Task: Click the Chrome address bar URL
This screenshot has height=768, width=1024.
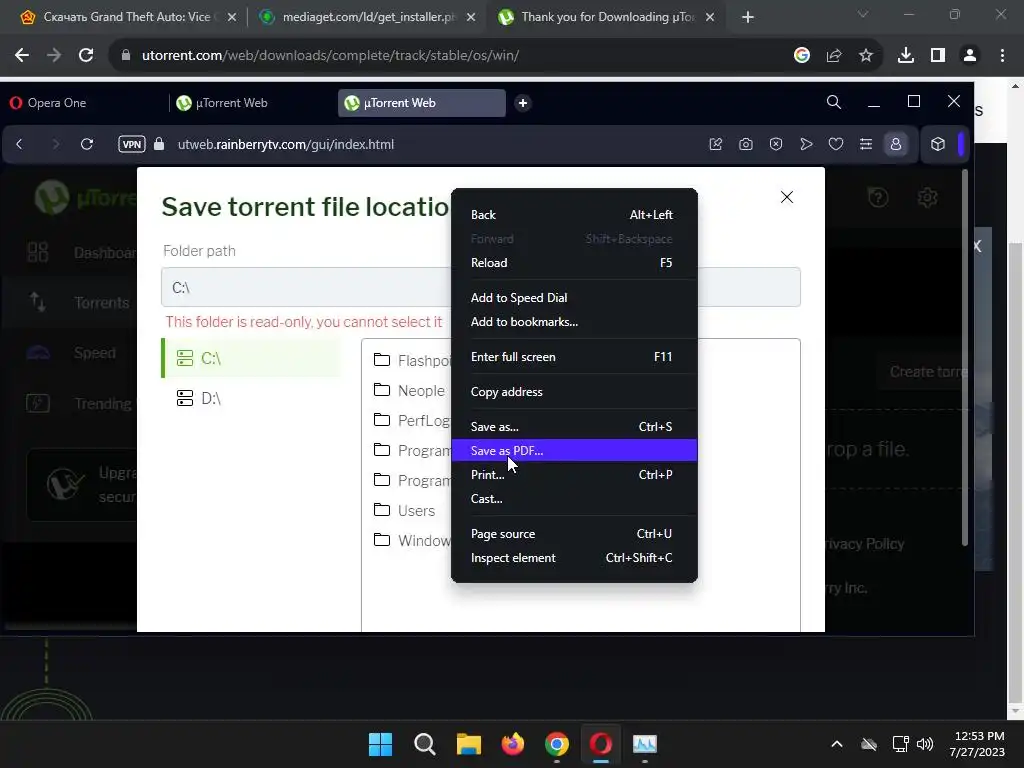Action: (330, 56)
